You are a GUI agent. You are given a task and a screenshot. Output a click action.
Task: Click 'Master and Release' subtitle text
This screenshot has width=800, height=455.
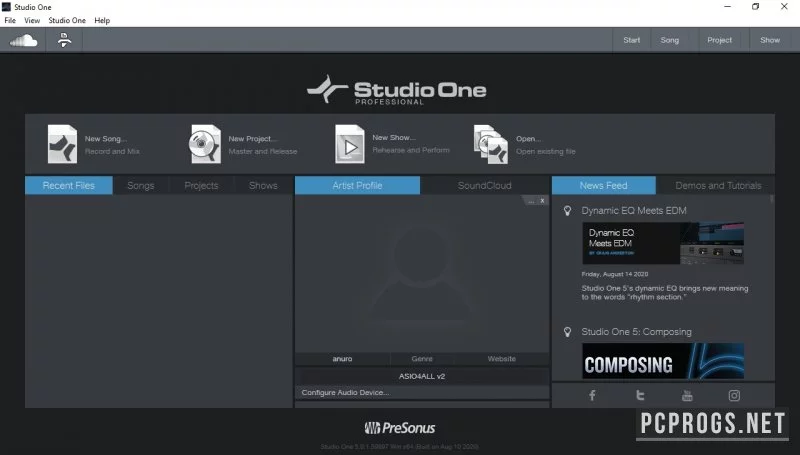pyautogui.click(x=263, y=151)
